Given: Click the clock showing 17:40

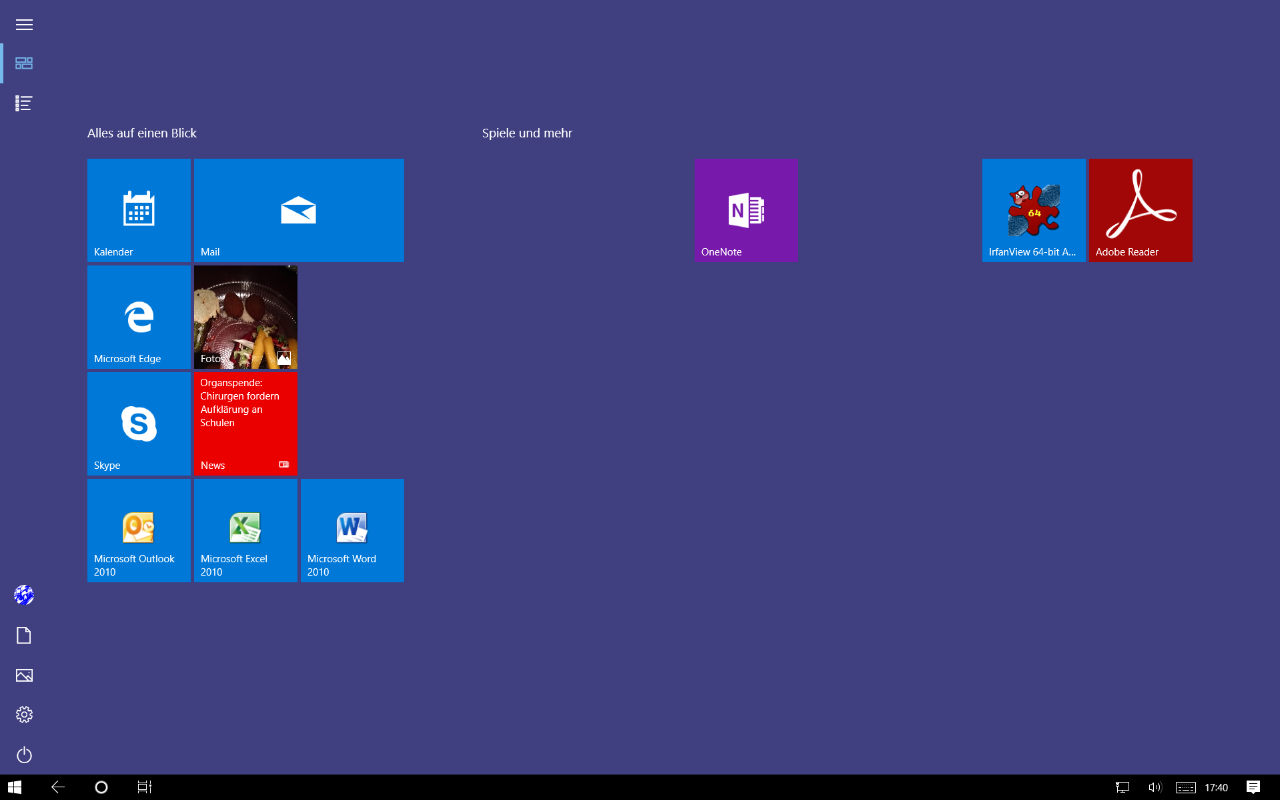Looking at the screenshot, I should tap(1216, 788).
